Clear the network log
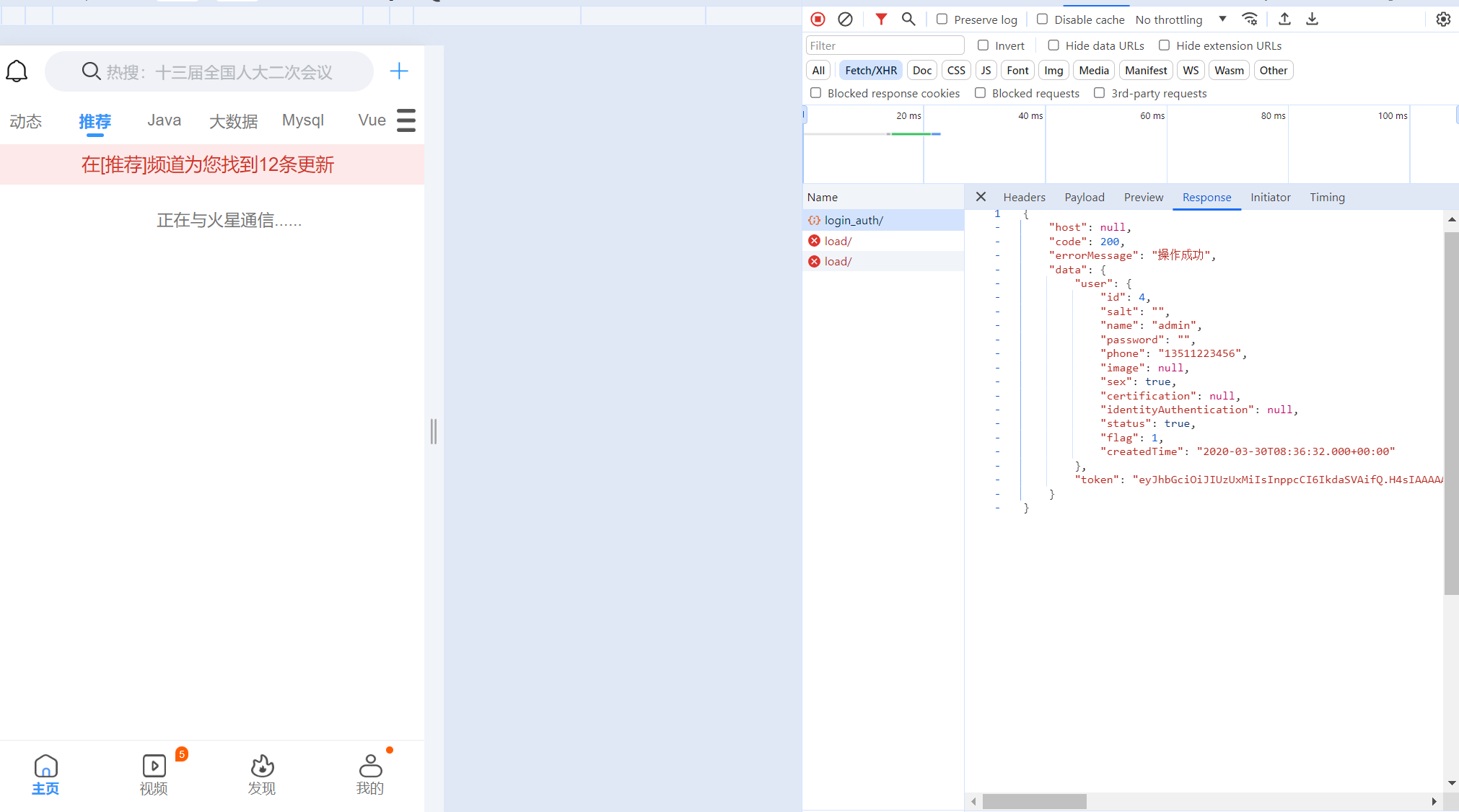The width and height of the screenshot is (1459, 812). 845,19
